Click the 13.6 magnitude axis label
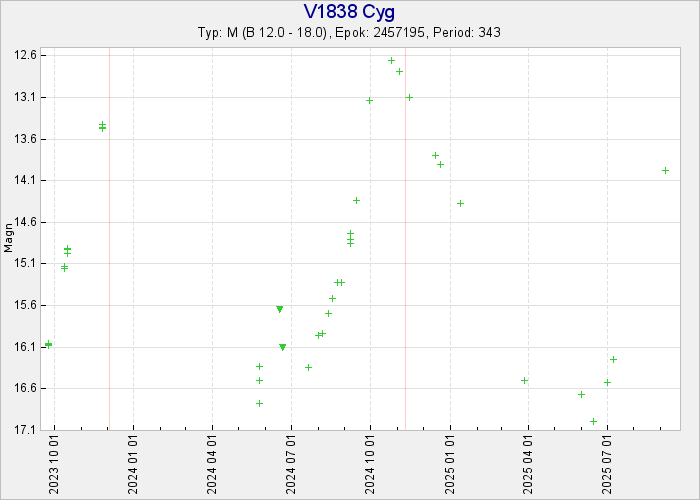The image size is (700, 500). coord(25,139)
